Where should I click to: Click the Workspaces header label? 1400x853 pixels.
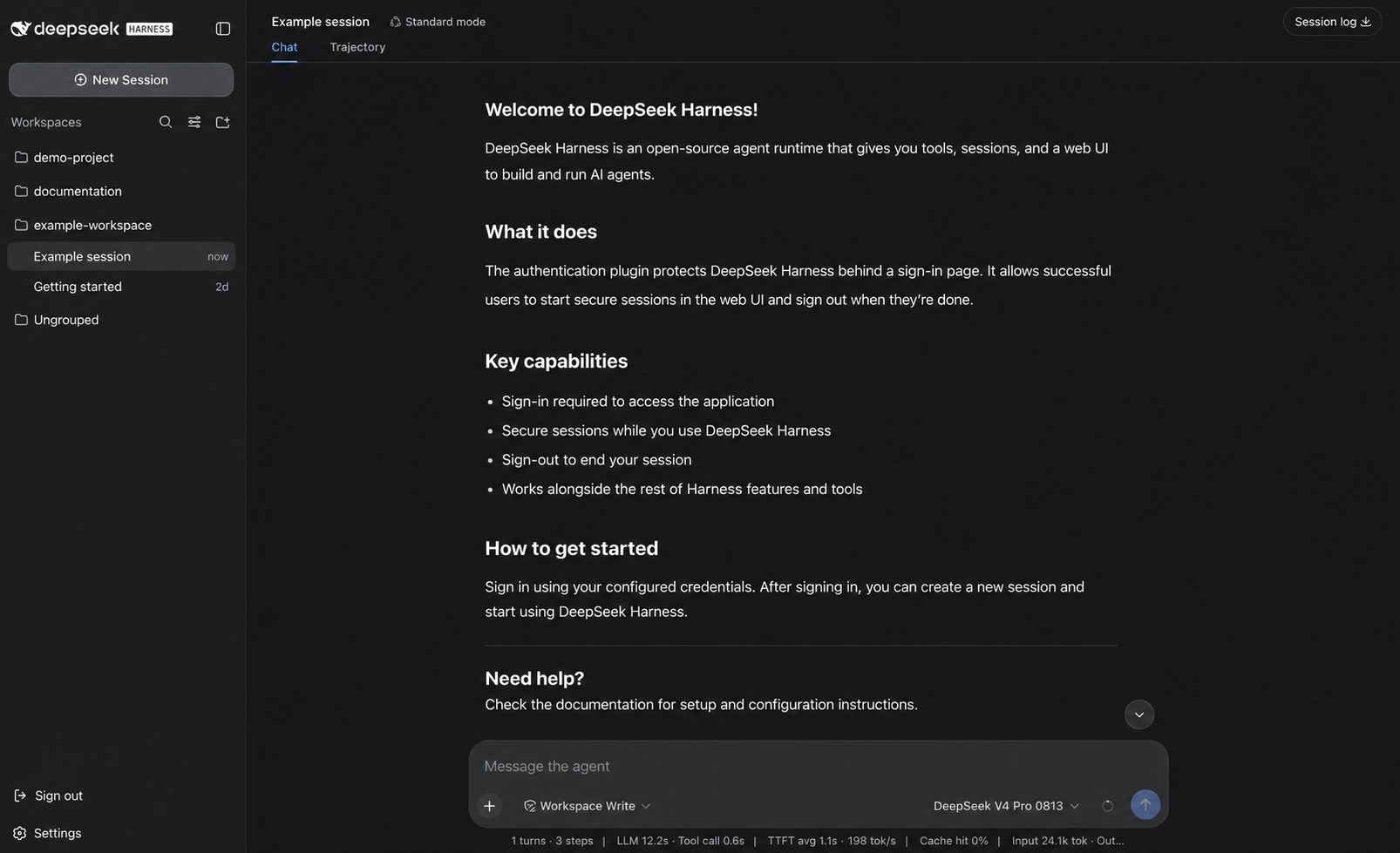point(46,122)
